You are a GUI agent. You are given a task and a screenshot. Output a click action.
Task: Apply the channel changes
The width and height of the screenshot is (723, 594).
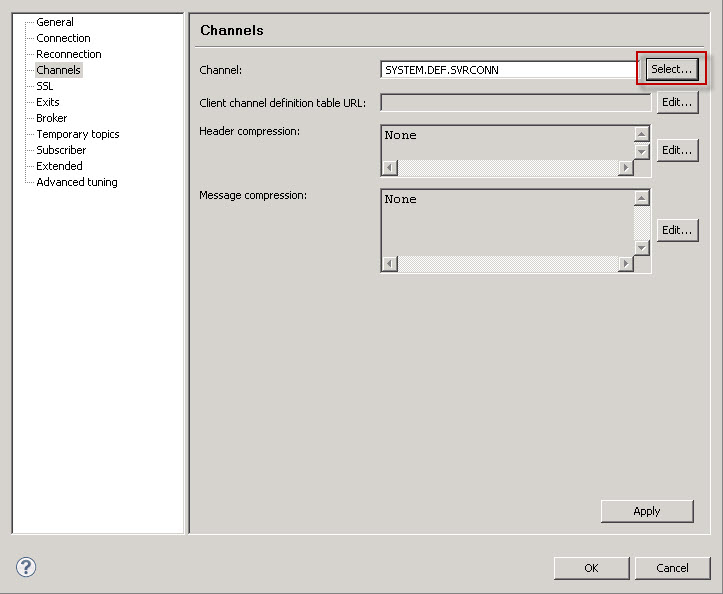tap(647, 511)
